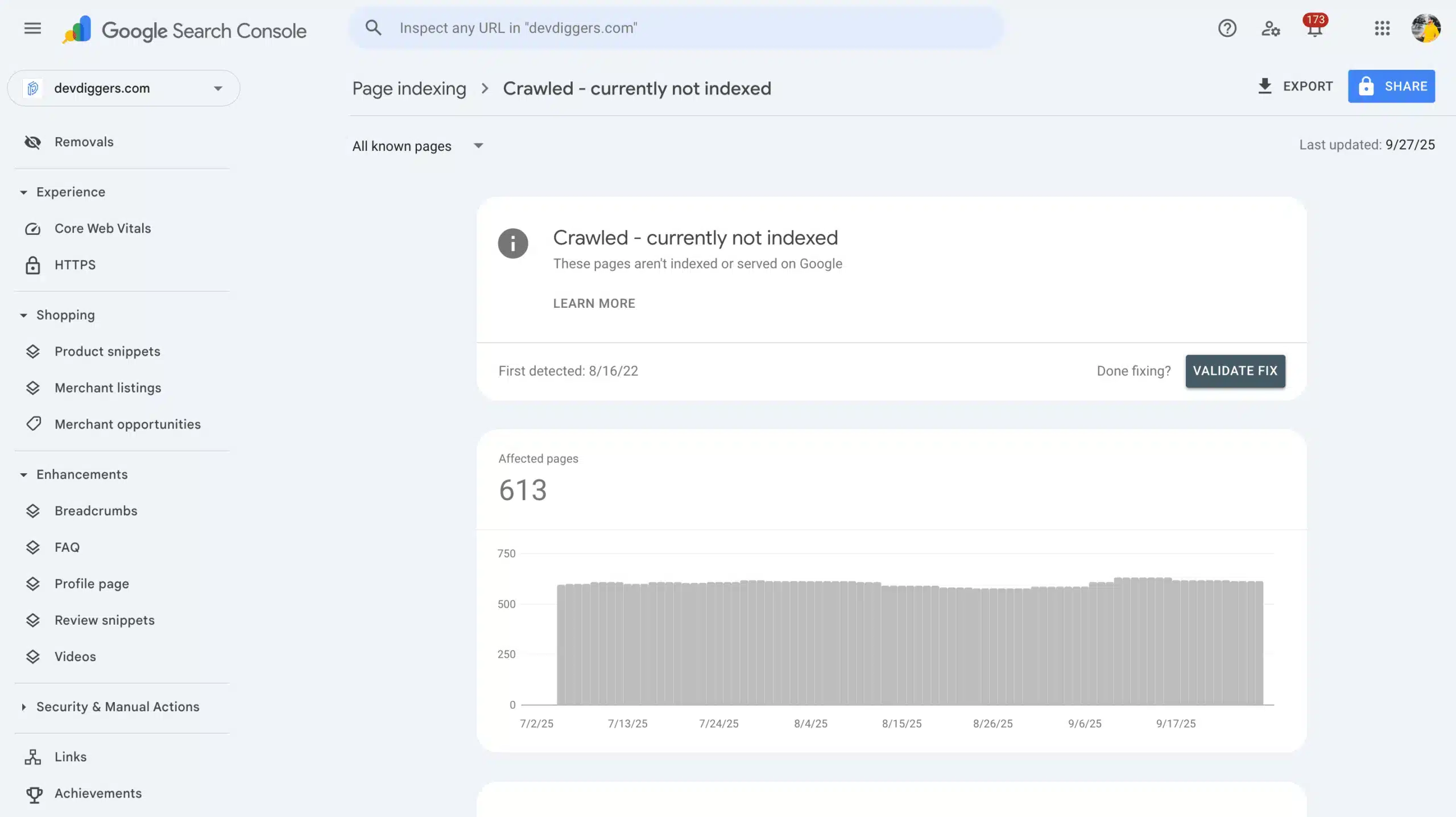
Task: Open the devdiggers.com property selector dropdown
Action: (123, 88)
